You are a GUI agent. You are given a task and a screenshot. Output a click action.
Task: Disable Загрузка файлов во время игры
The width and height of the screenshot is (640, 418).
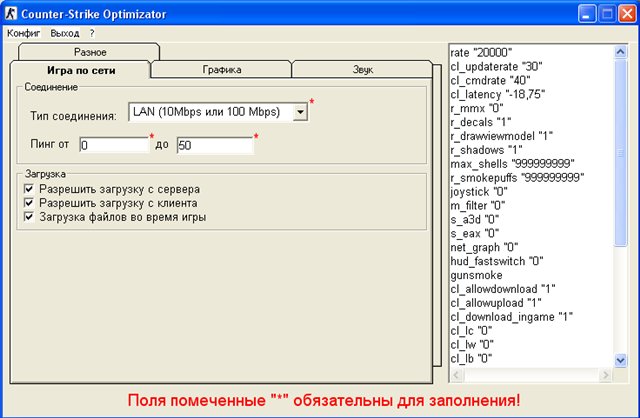(x=30, y=216)
